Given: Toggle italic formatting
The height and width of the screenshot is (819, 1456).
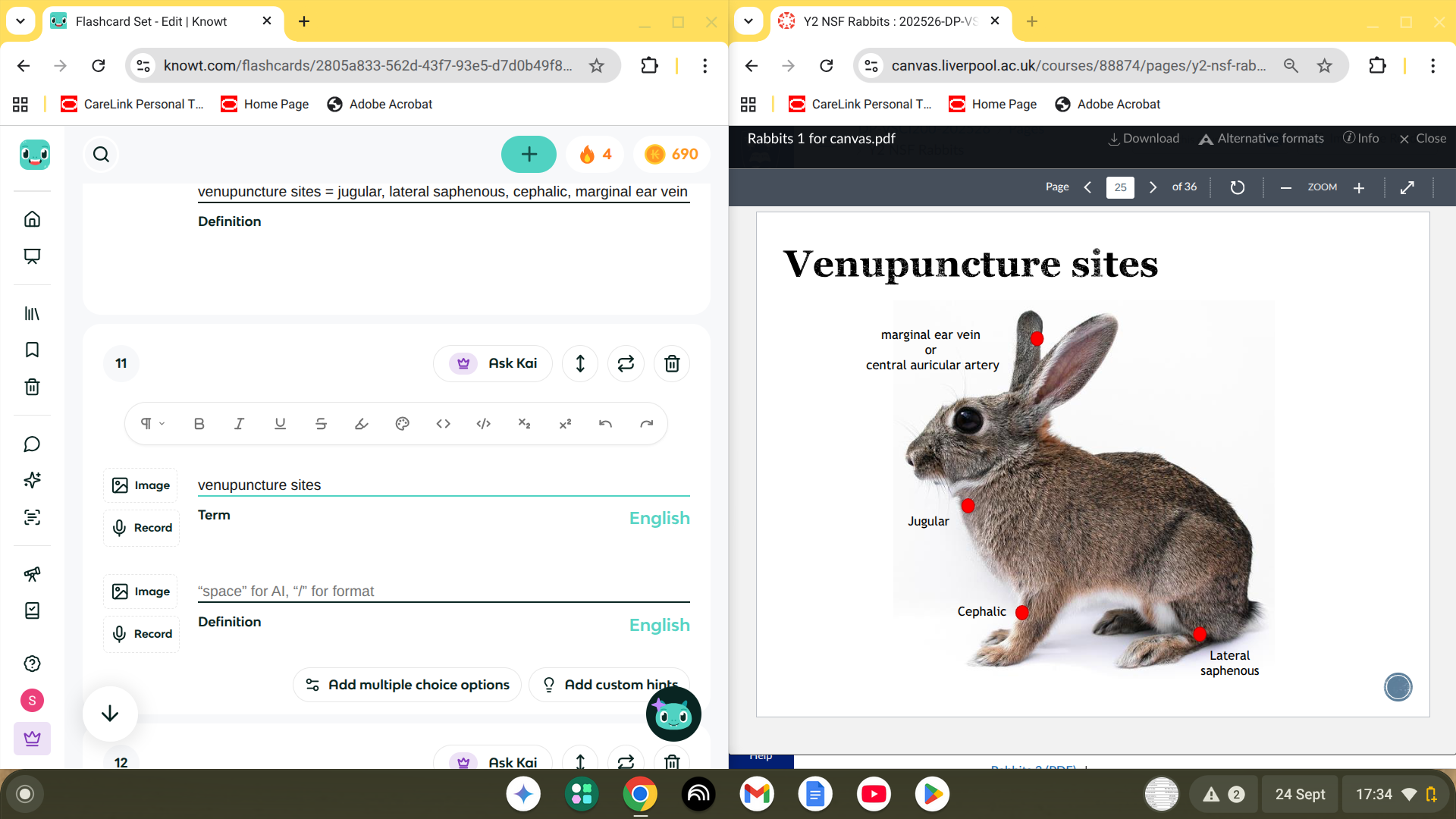Looking at the screenshot, I should tap(239, 424).
